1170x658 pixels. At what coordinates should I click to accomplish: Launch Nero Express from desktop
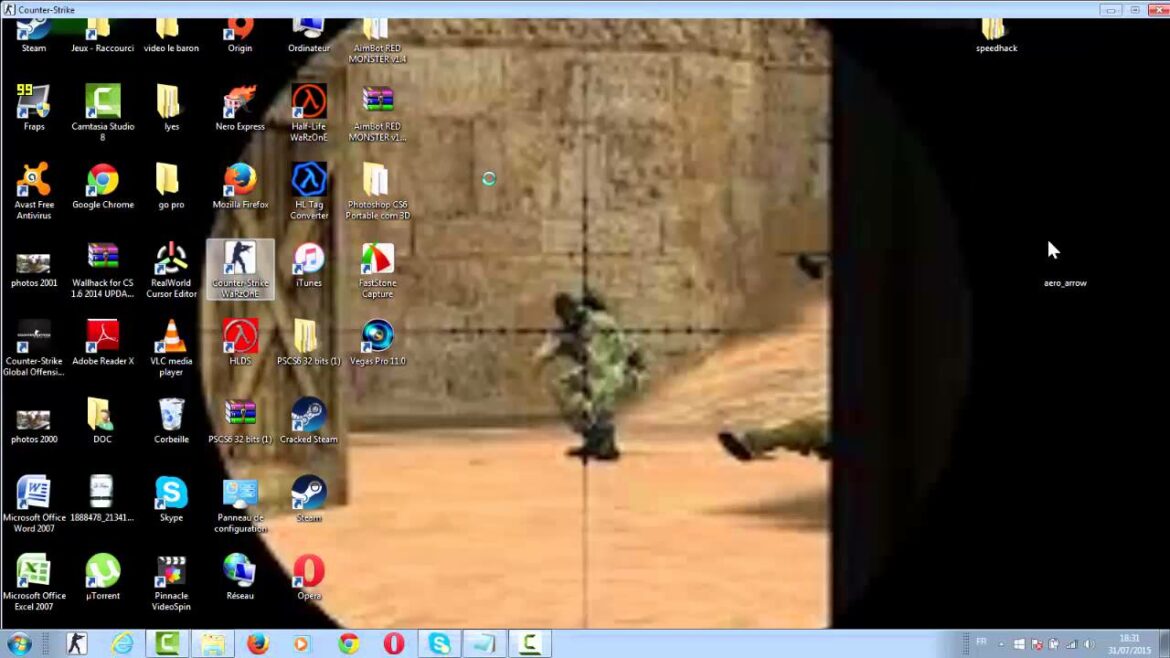click(240, 103)
